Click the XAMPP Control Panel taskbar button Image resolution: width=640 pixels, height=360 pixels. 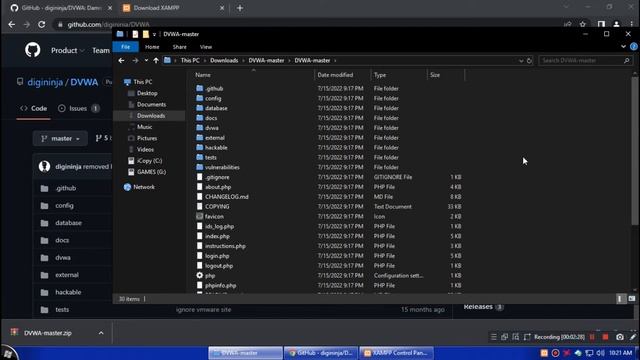[x=397, y=353]
